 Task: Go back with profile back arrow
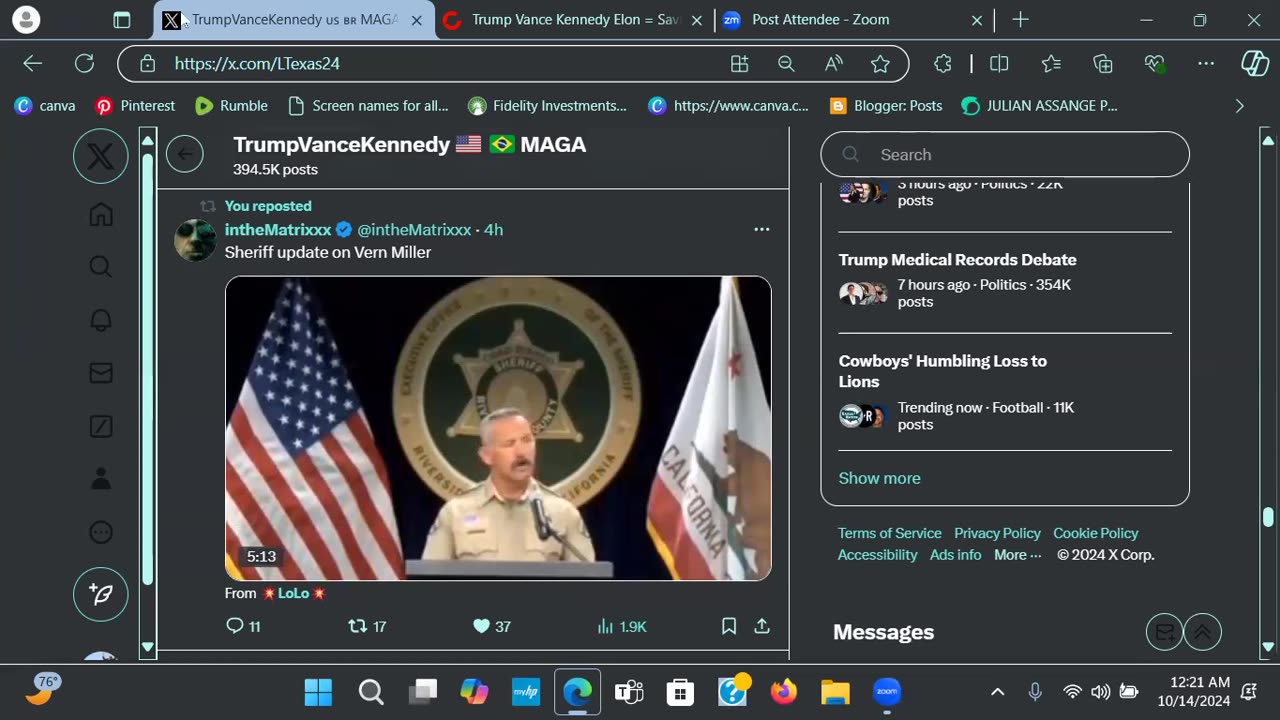[185, 154]
